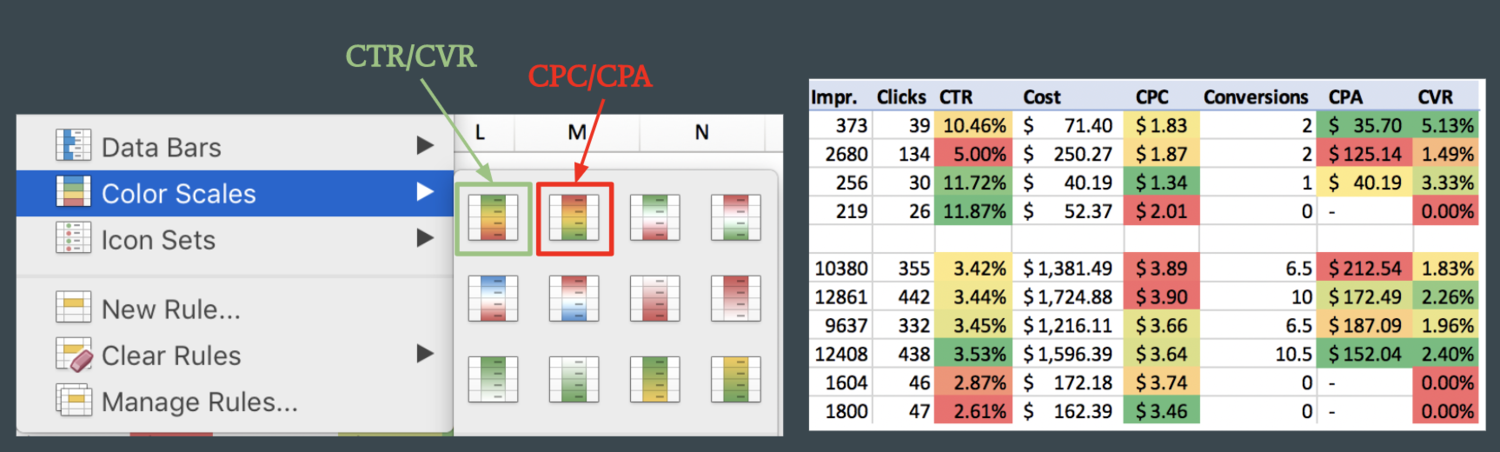Expand the Clear Rules submenu arrow

(x=425, y=354)
